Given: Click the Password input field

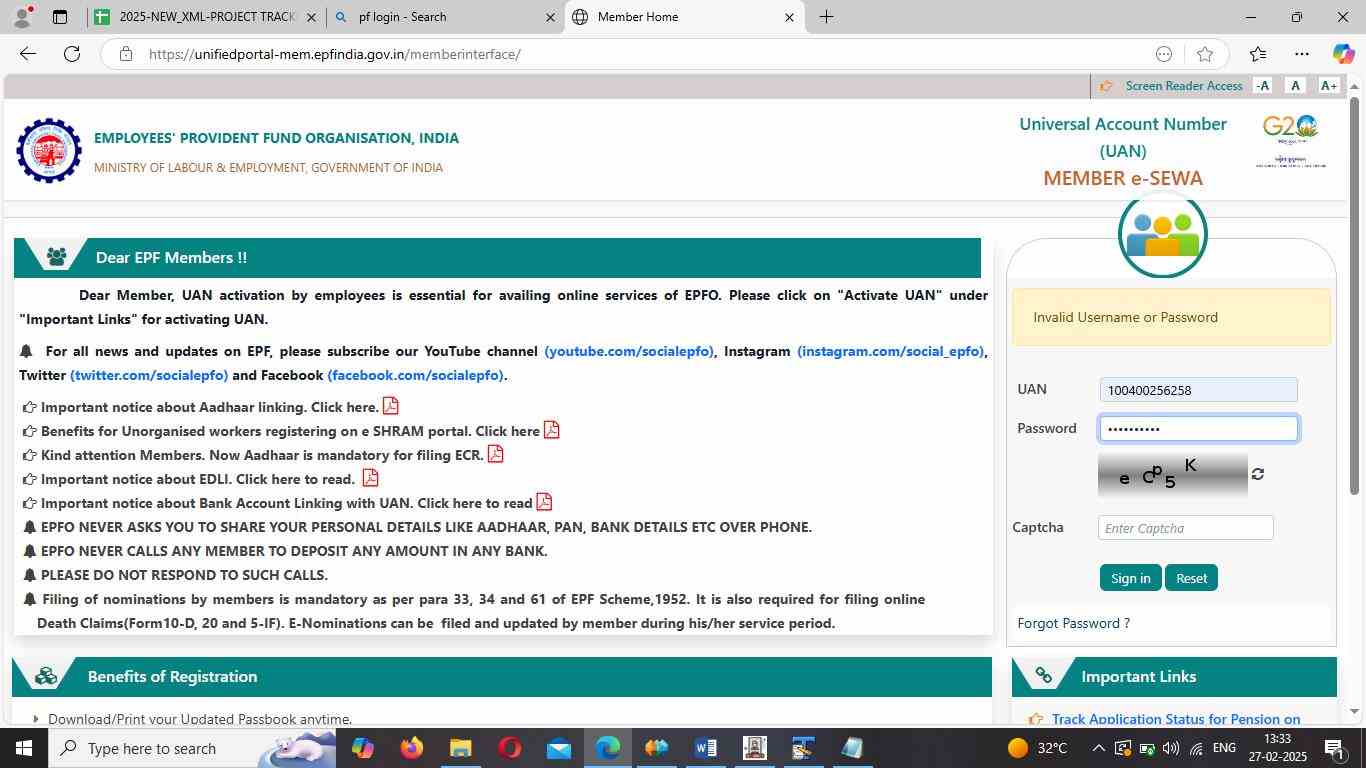Looking at the screenshot, I should point(1198,428).
